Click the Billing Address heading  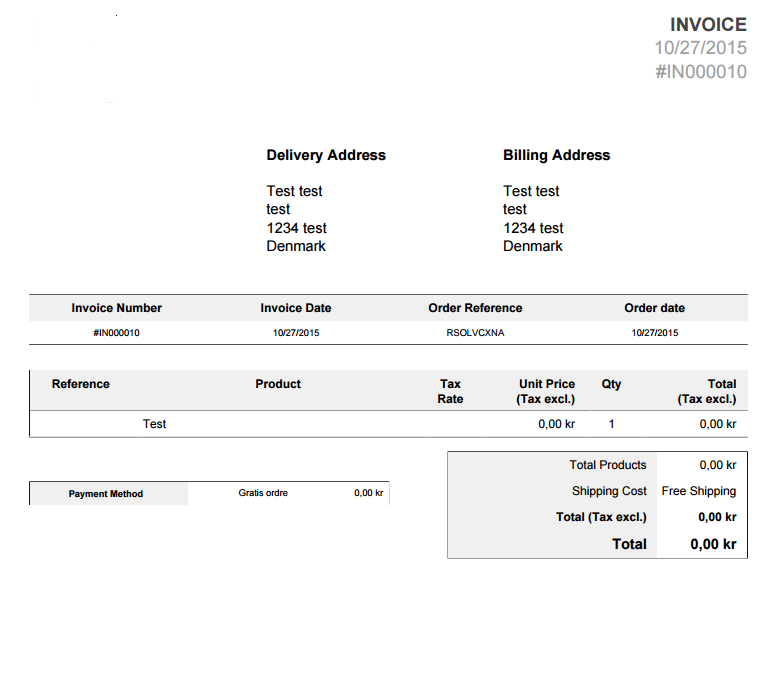point(556,155)
